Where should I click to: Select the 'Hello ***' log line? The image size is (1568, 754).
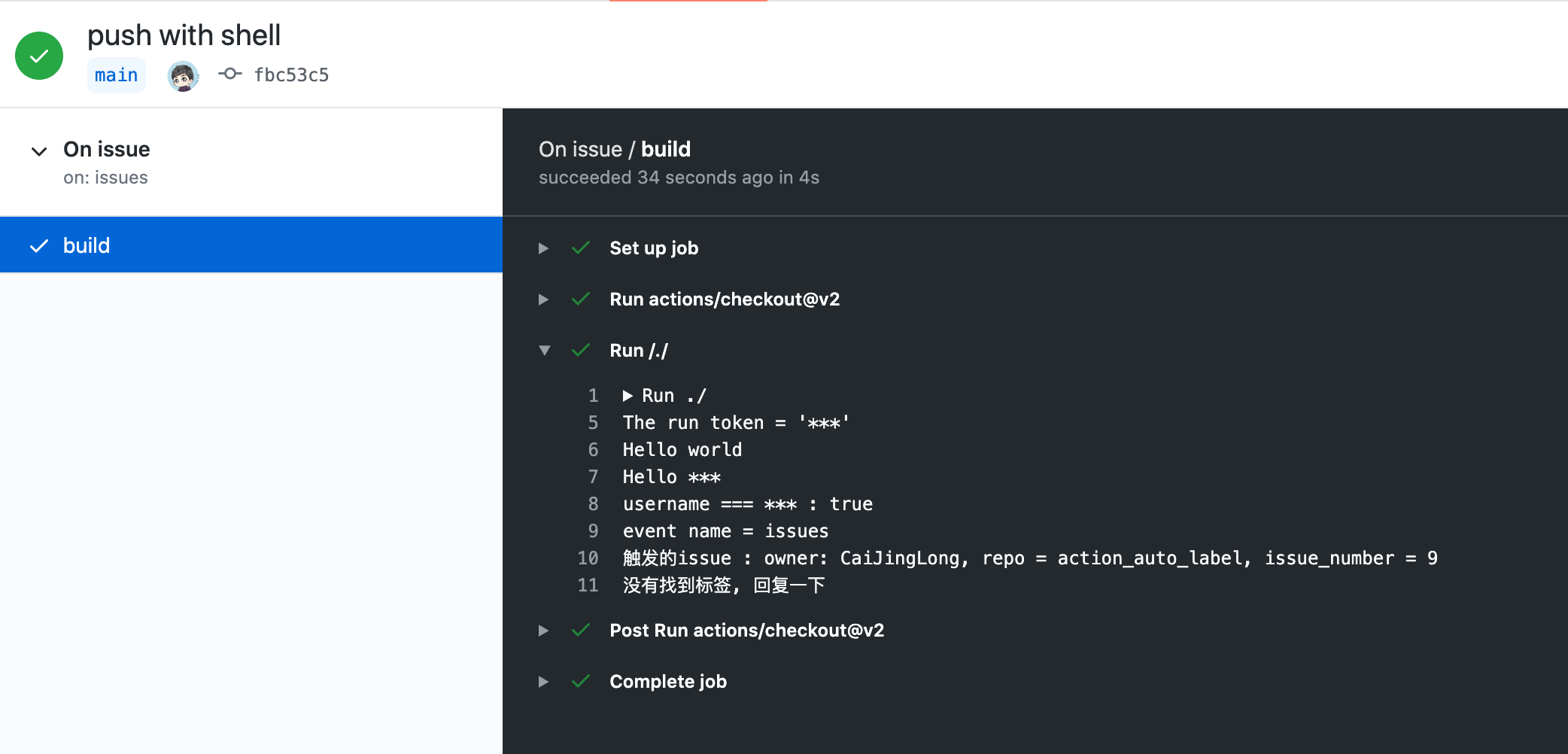[672, 477]
